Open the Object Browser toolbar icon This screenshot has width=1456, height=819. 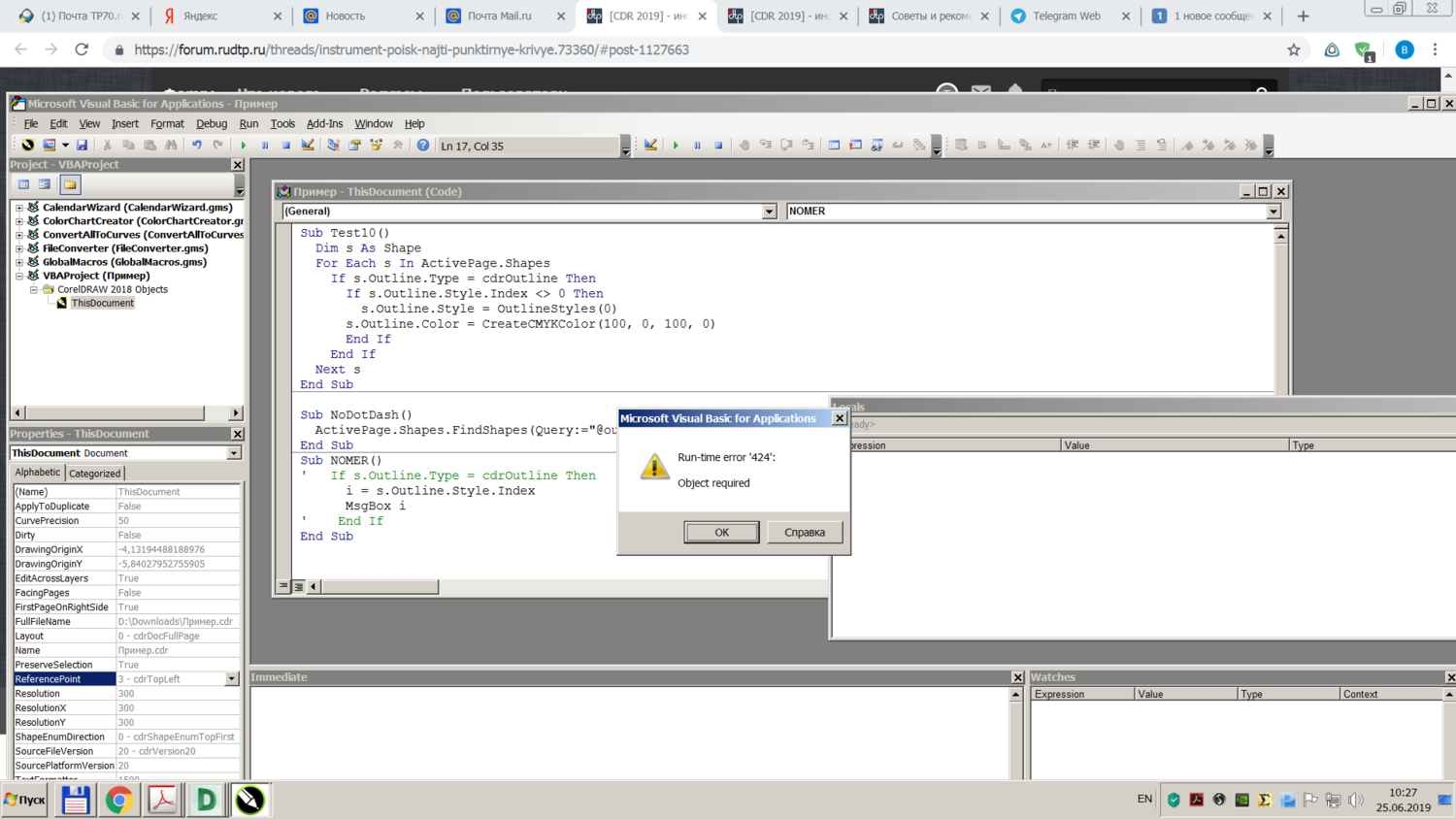coord(376,146)
